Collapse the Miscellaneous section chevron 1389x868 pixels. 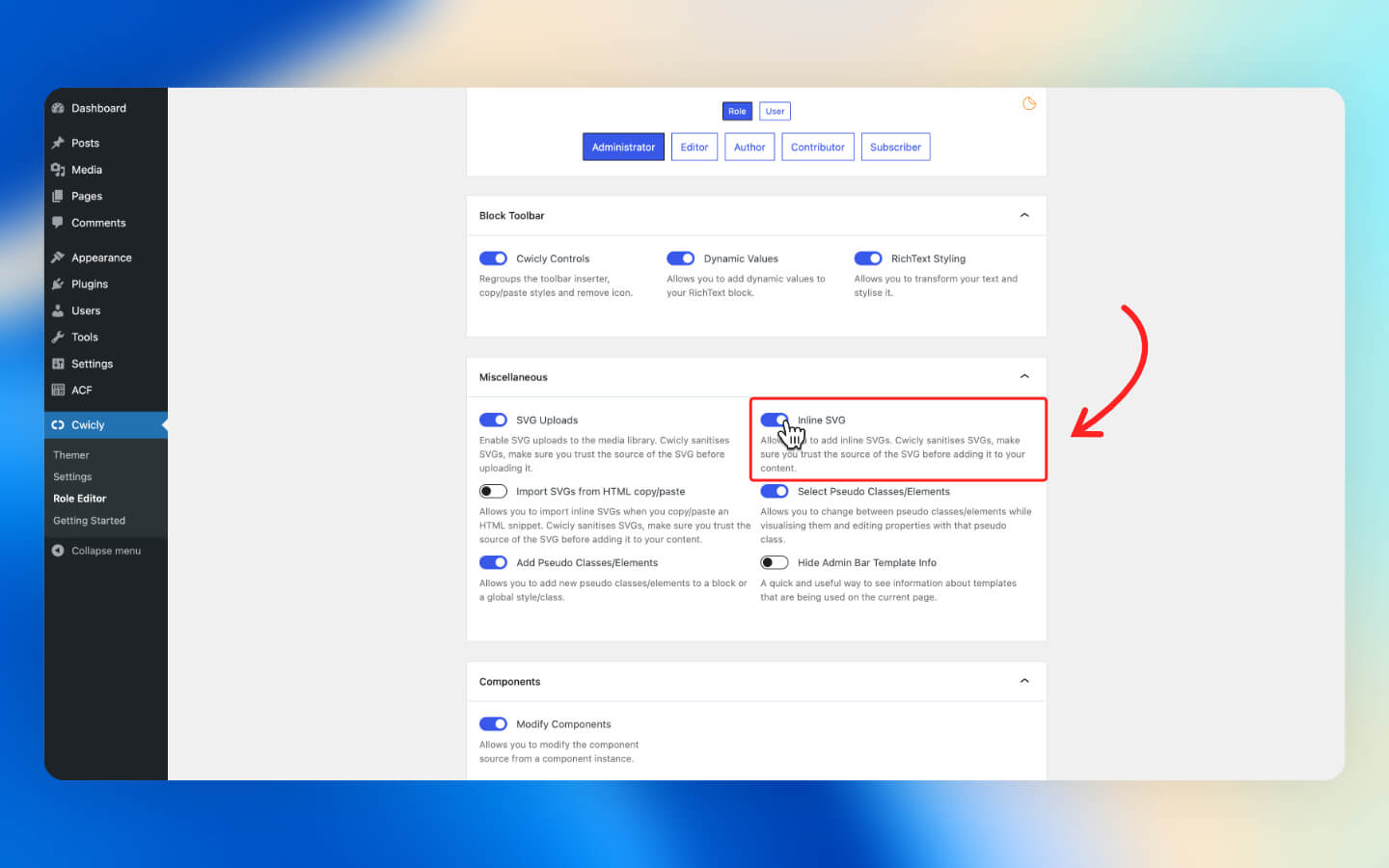pos(1024,376)
